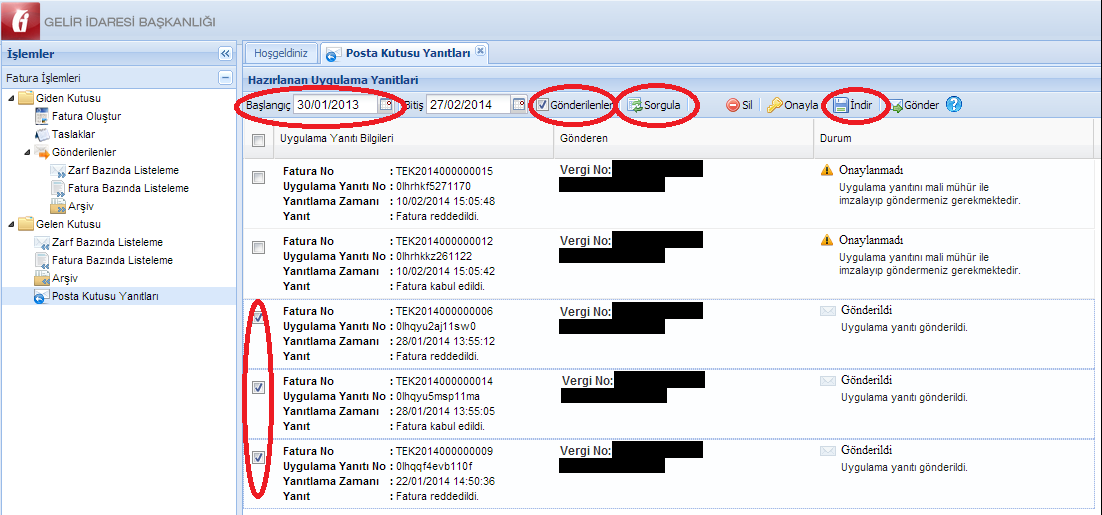Open the Bitiş date calendar picker
Viewport: 1102px width, 515px height.
tap(519, 105)
